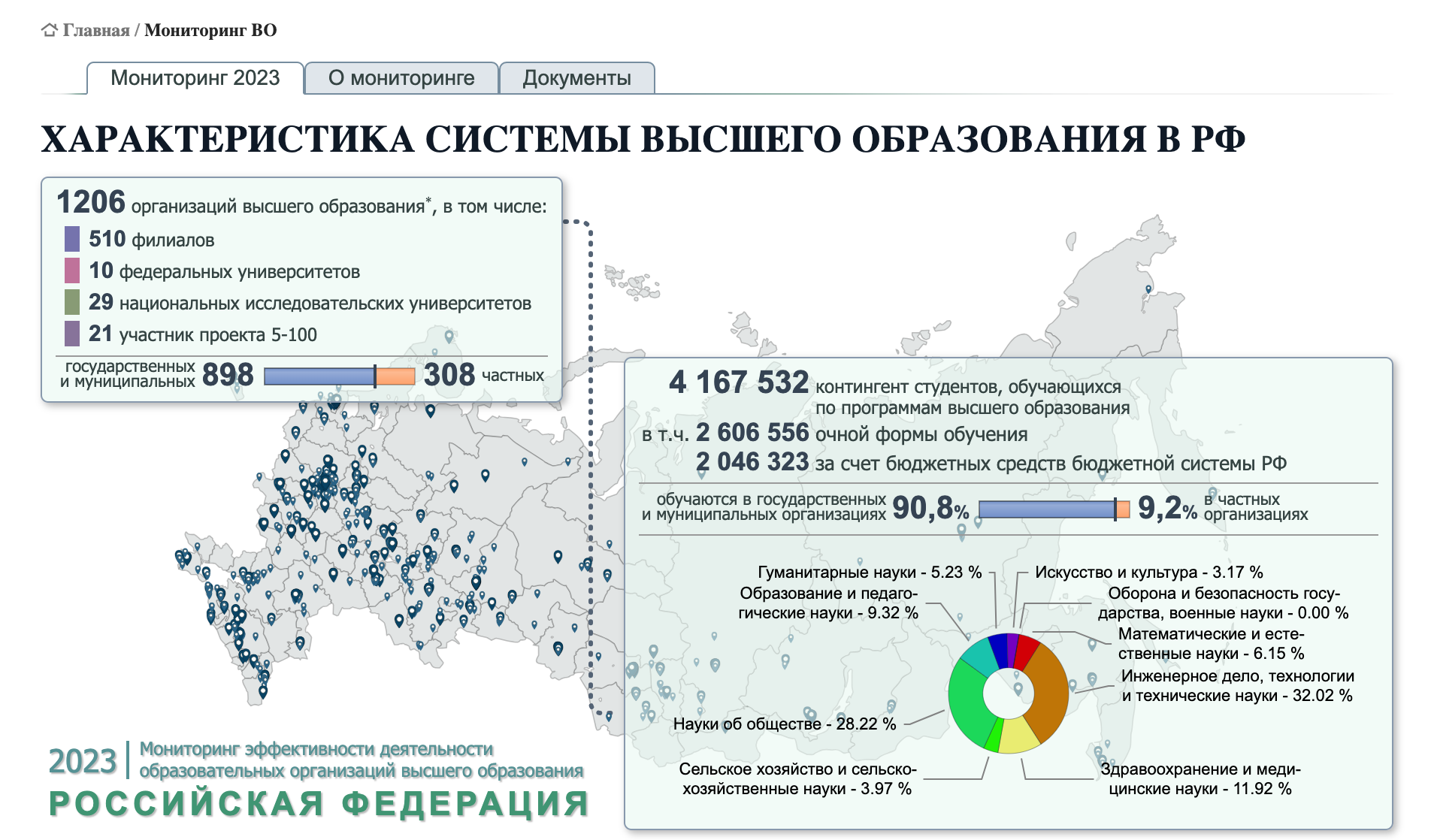Click the orange-brown engineering segment of the donut
Viewport: 1431px width, 840px height.
coord(1050,693)
